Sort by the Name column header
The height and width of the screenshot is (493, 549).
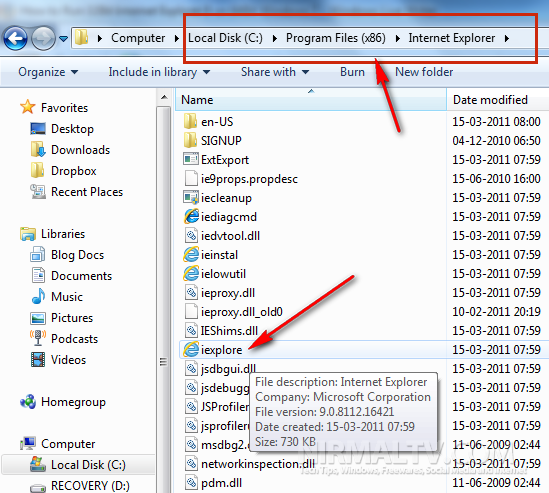pyautogui.click(x=311, y=100)
